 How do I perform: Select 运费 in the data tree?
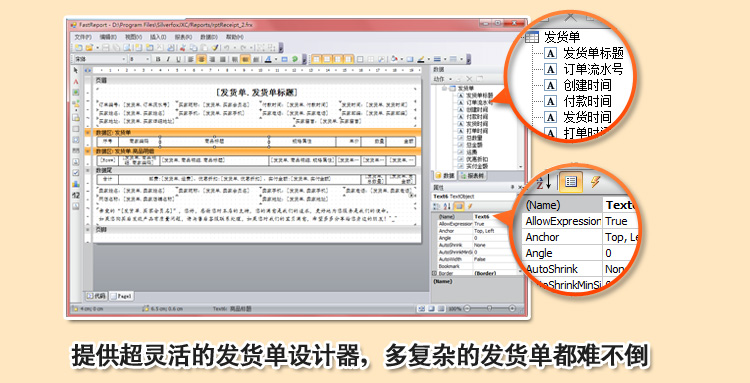coord(471,152)
